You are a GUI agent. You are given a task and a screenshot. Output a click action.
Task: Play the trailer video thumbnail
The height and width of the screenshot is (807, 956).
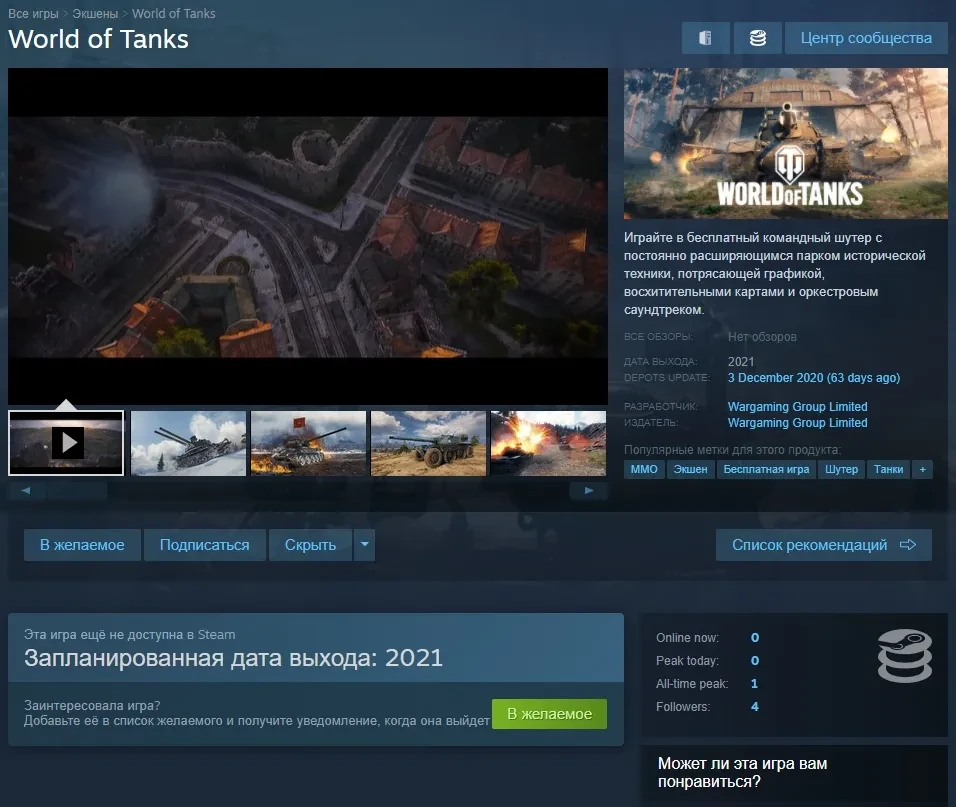click(67, 443)
